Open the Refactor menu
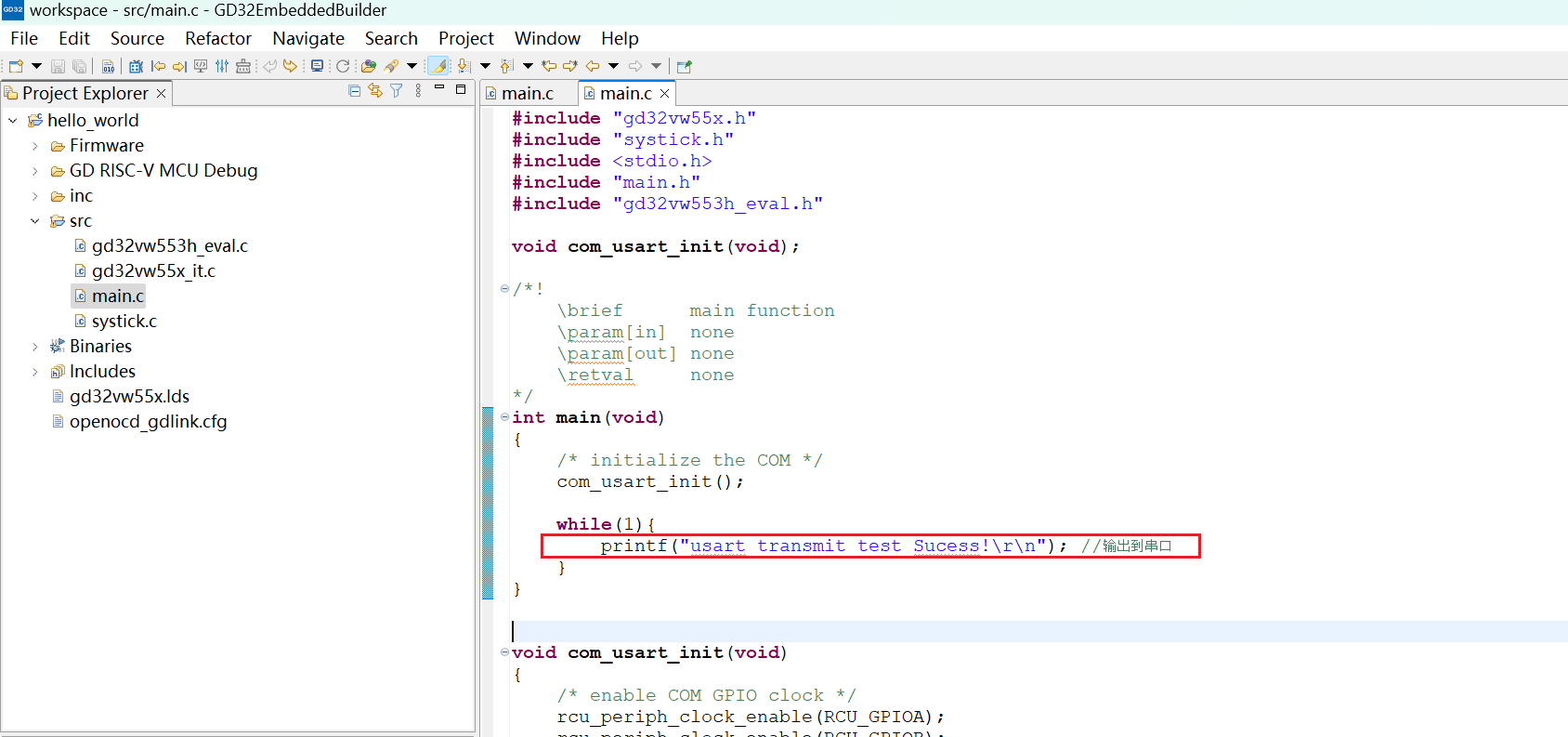The height and width of the screenshot is (737, 1568). pyautogui.click(x=217, y=38)
